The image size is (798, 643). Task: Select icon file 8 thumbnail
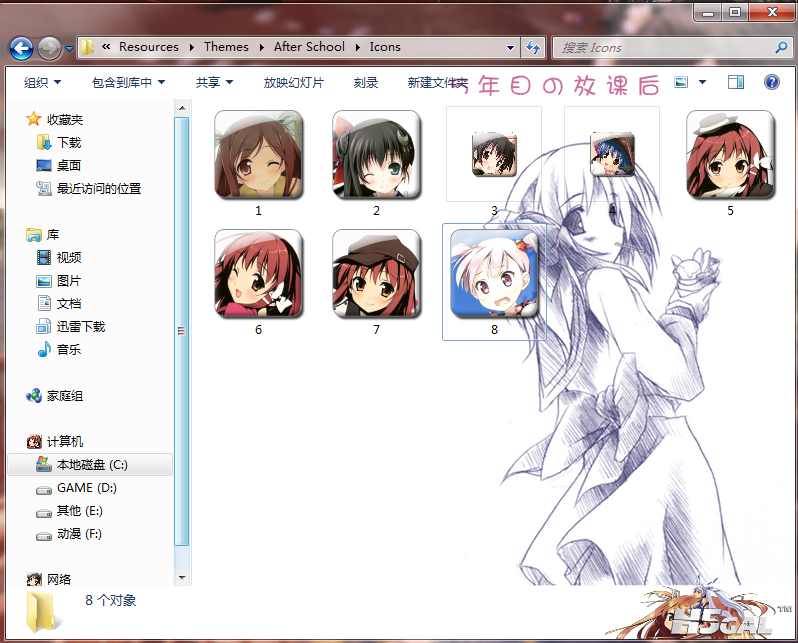pos(494,273)
